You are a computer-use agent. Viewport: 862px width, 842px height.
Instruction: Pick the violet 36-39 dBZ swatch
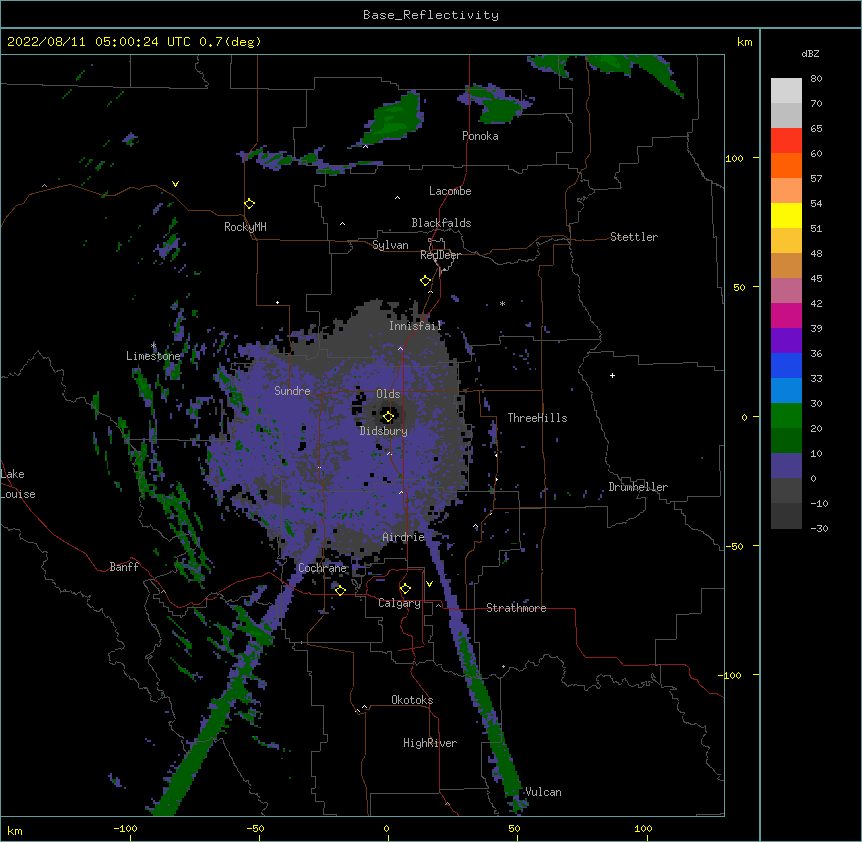coord(786,341)
